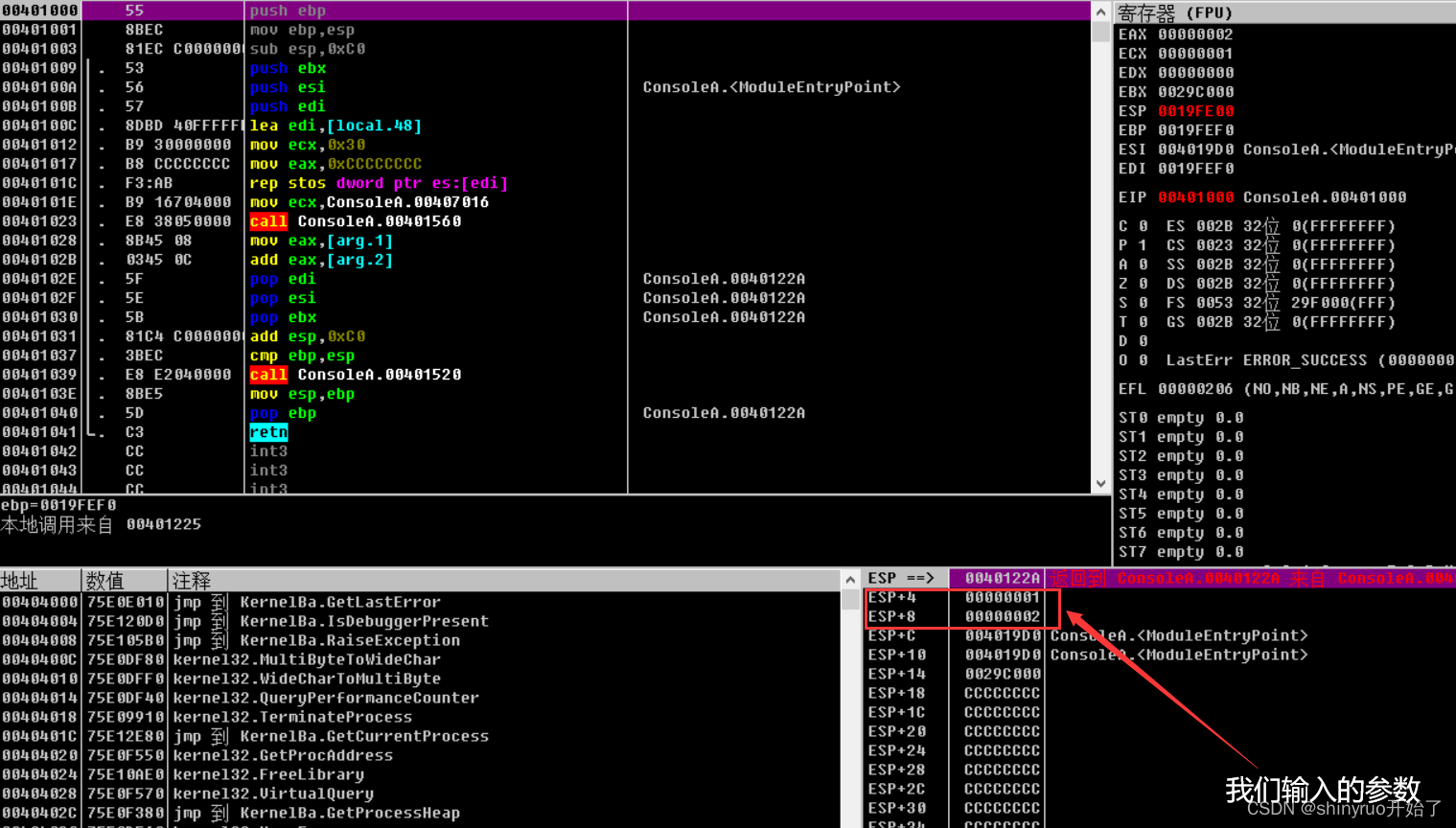
Task: Toggle the O overflow flag value
Action: coord(1143,360)
